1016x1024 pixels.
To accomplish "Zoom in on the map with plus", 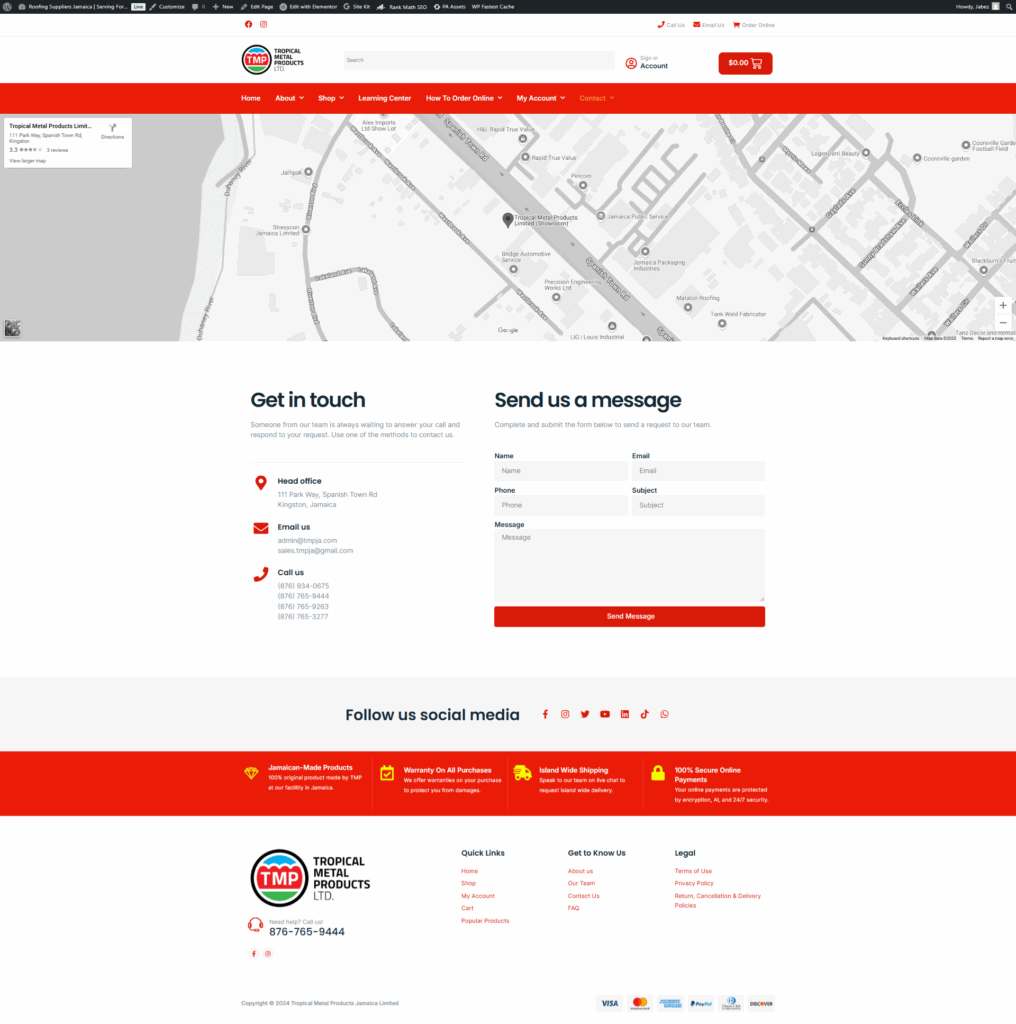I will click(x=1003, y=306).
